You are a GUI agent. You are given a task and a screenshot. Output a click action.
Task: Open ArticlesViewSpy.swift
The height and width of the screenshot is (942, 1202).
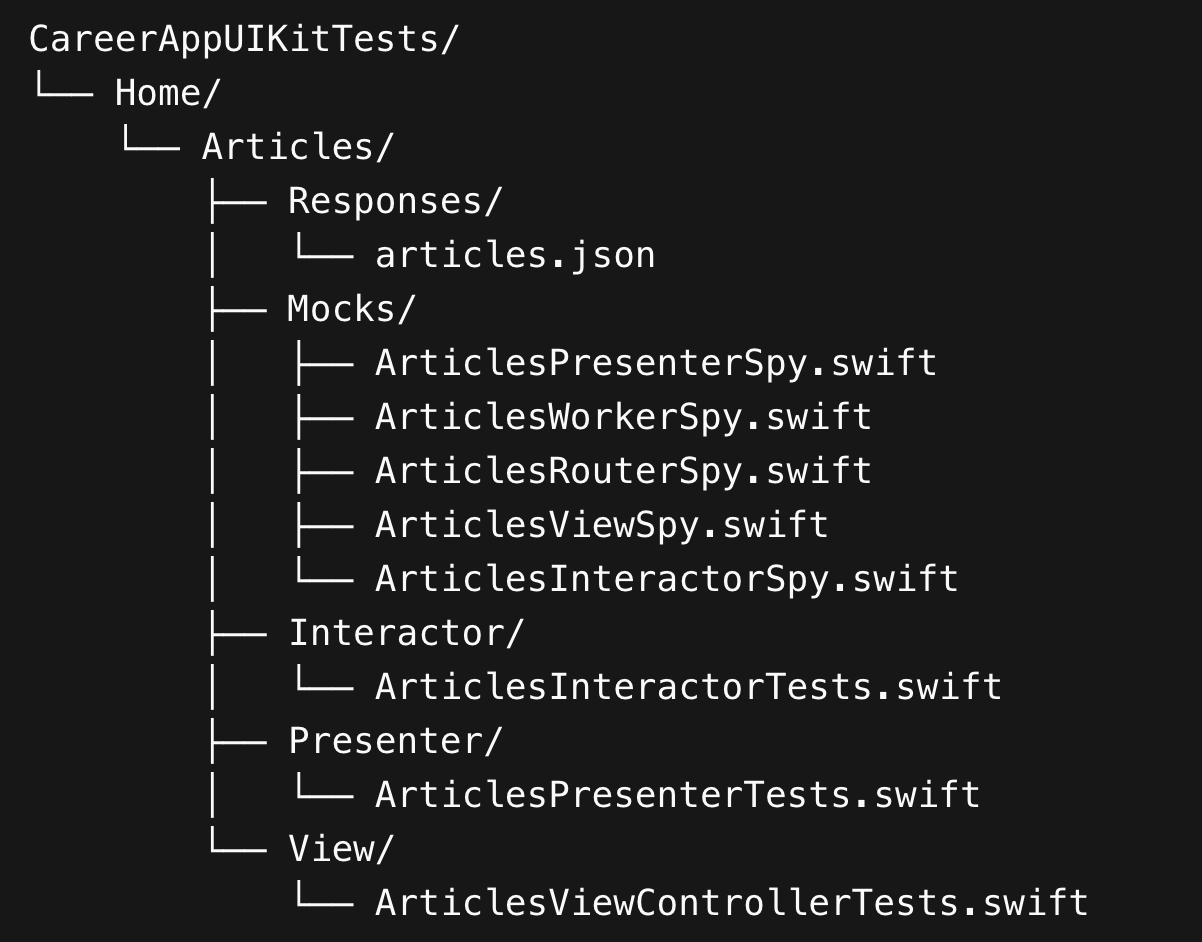(602, 525)
